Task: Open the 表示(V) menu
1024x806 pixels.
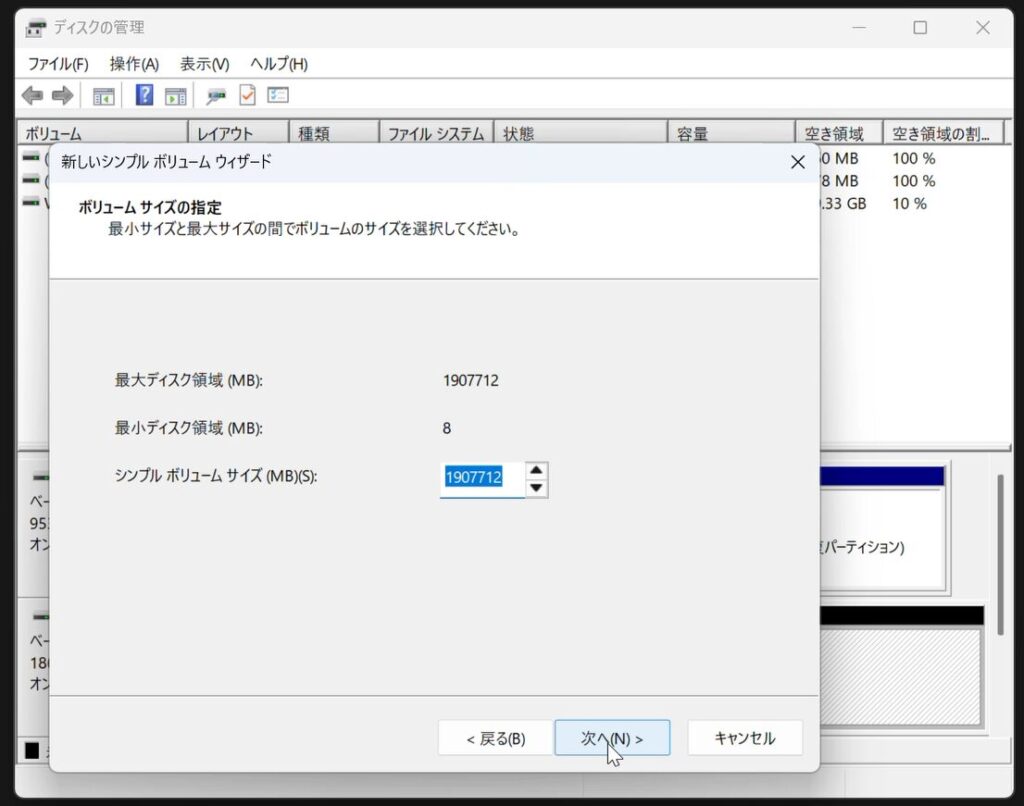Action: [204, 64]
